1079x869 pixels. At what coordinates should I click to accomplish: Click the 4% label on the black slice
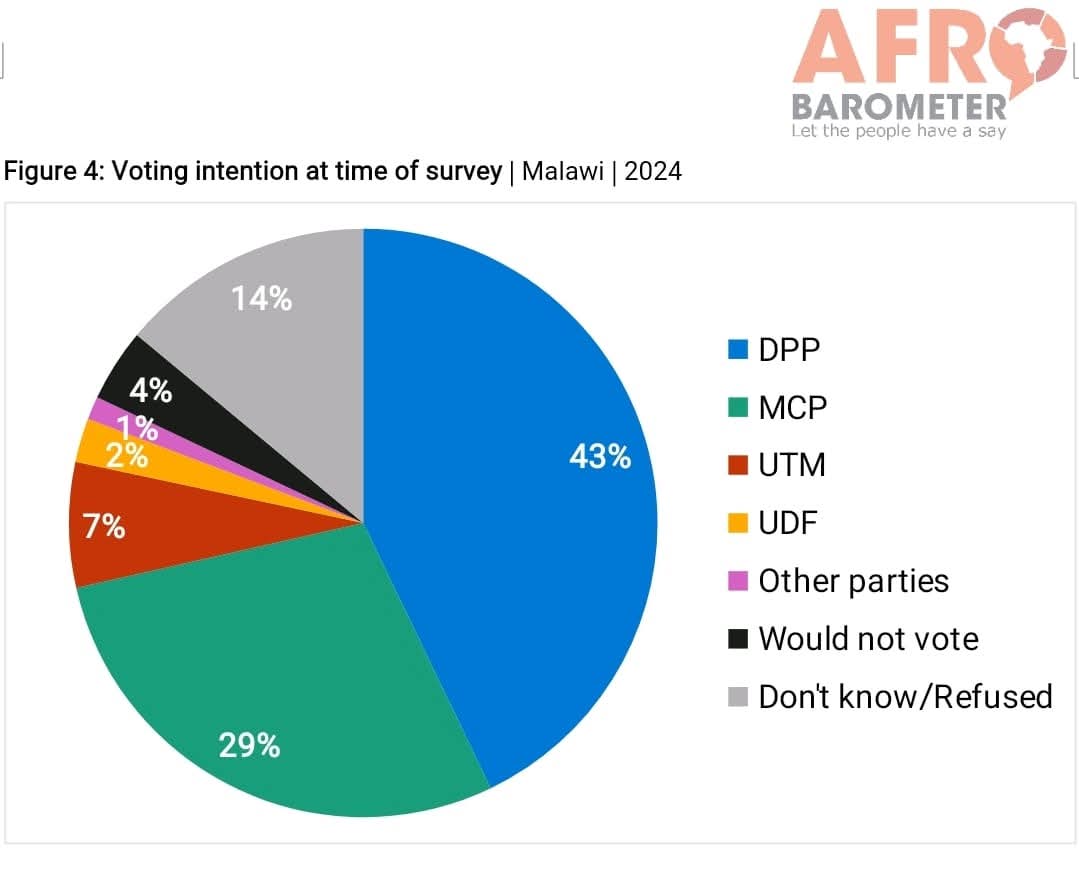coord(153,391)
